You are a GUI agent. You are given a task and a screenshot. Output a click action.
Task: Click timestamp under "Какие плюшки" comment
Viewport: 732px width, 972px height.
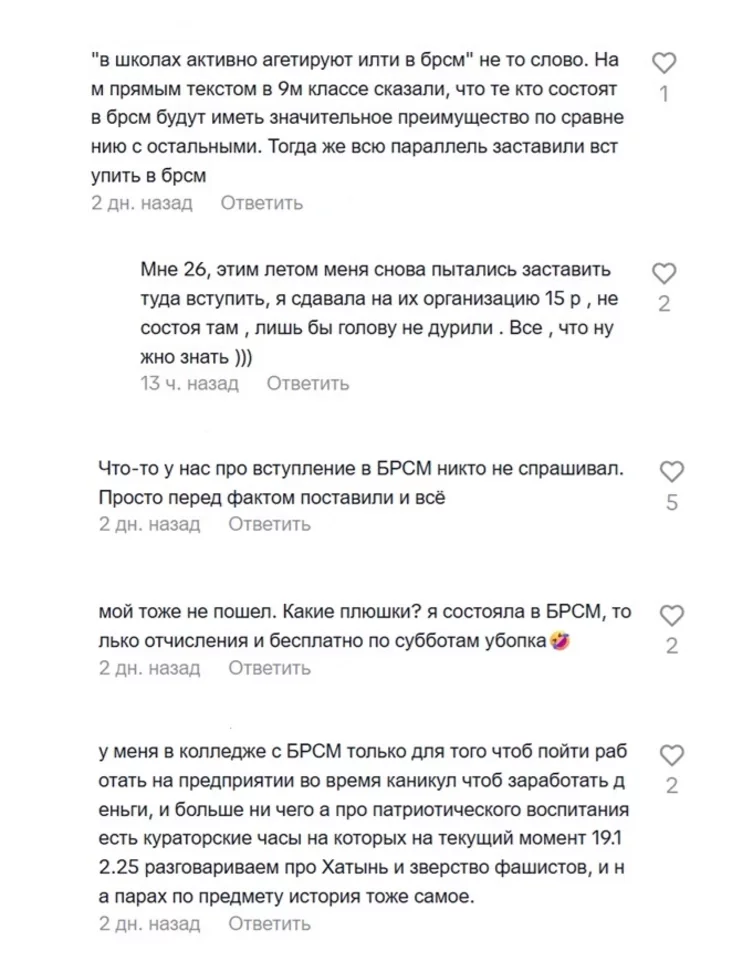click(x=150, y=667)
